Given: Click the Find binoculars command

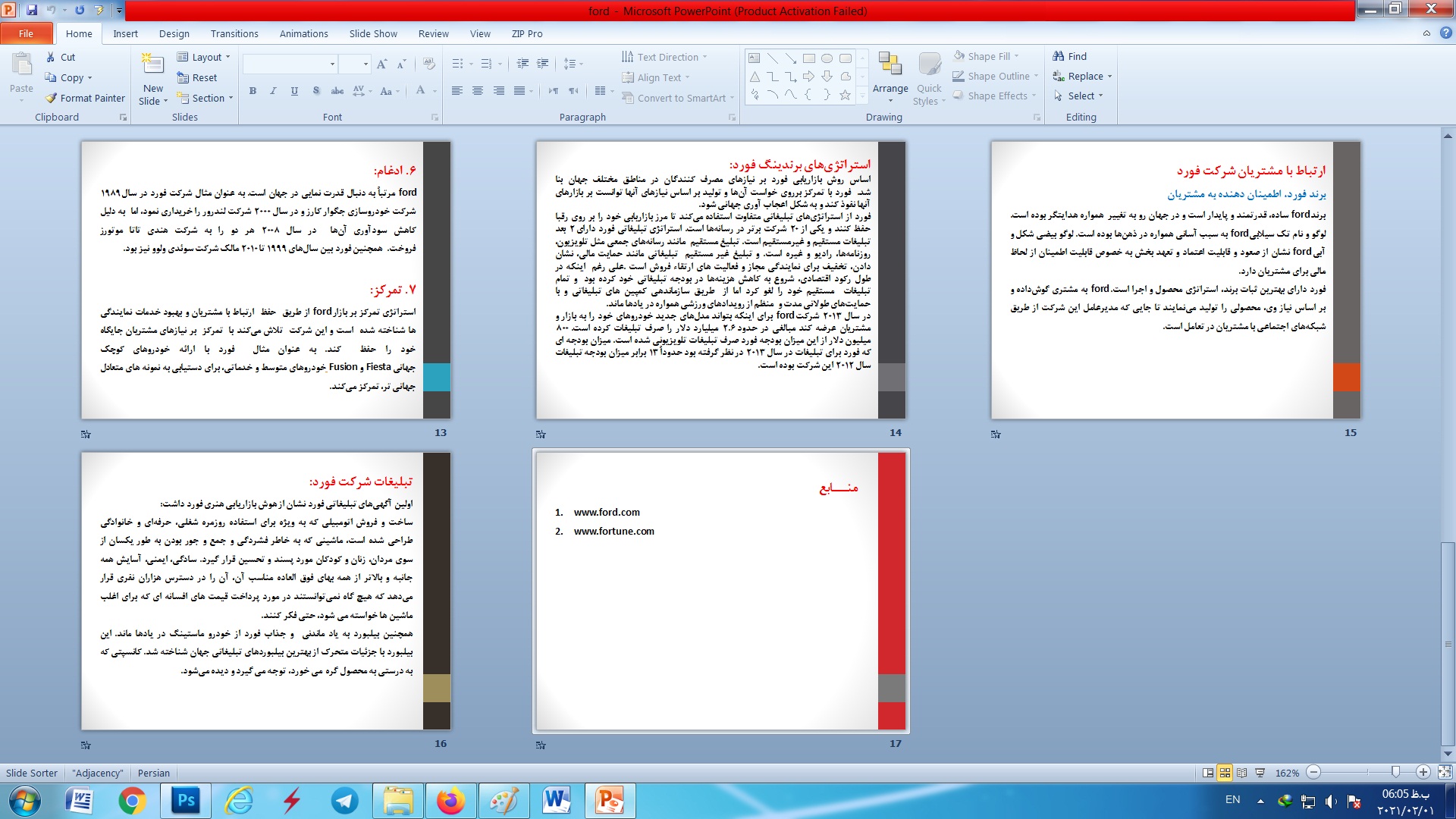Looking at the screenshot, I should pos(1069,56).
